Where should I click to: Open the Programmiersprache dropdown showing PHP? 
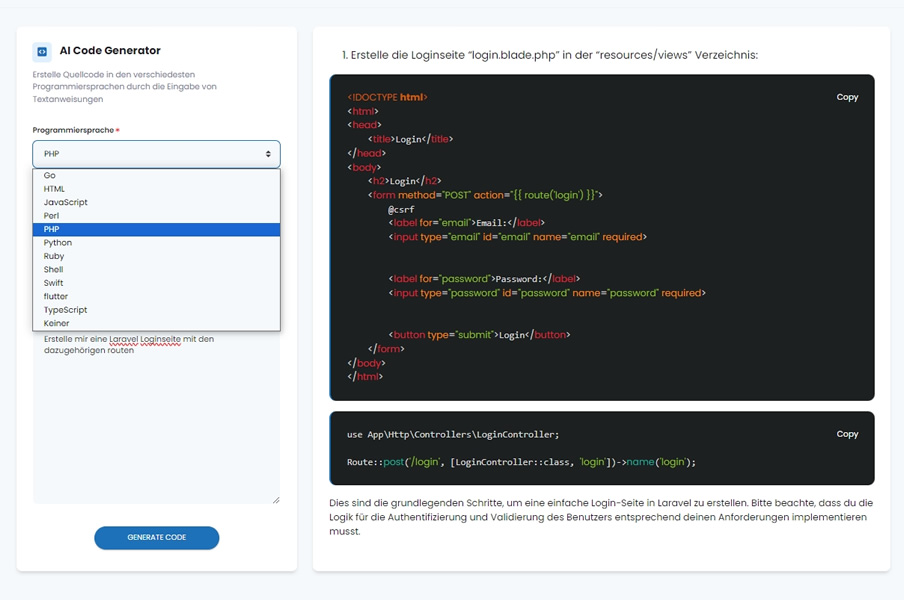156,154
